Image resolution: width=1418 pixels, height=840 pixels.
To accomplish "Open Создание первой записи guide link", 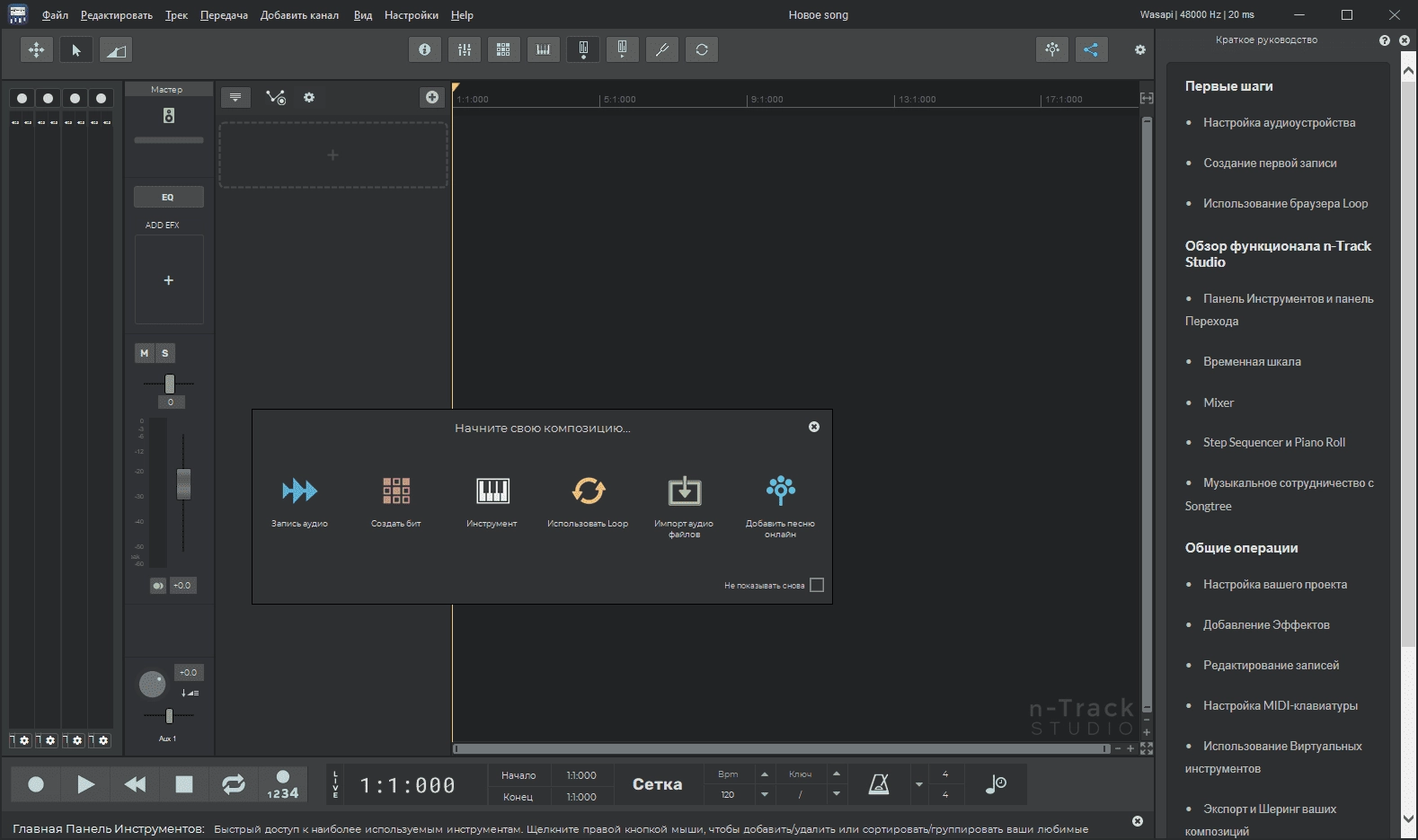I will (1270, 164).
